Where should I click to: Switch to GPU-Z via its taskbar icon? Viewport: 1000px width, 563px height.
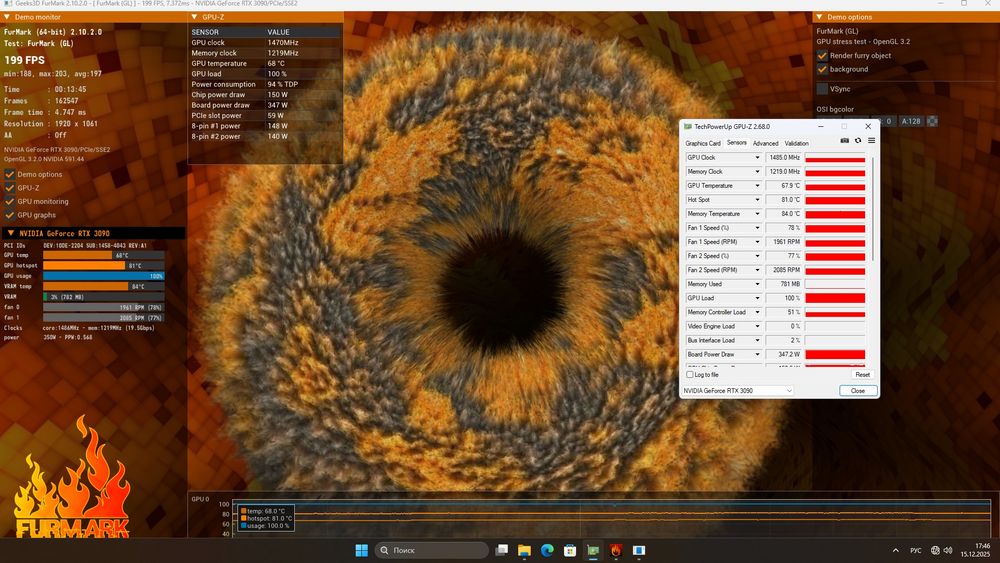[593, 550]
